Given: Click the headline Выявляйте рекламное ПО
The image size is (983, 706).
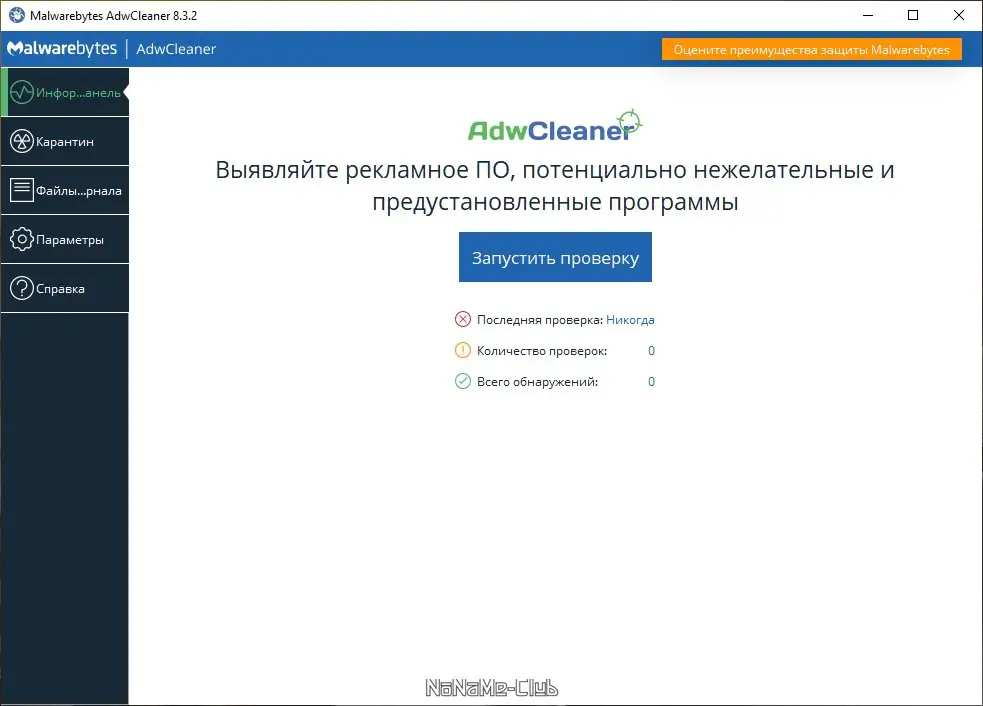Looking at the screenshot, I should coord(555,186).
